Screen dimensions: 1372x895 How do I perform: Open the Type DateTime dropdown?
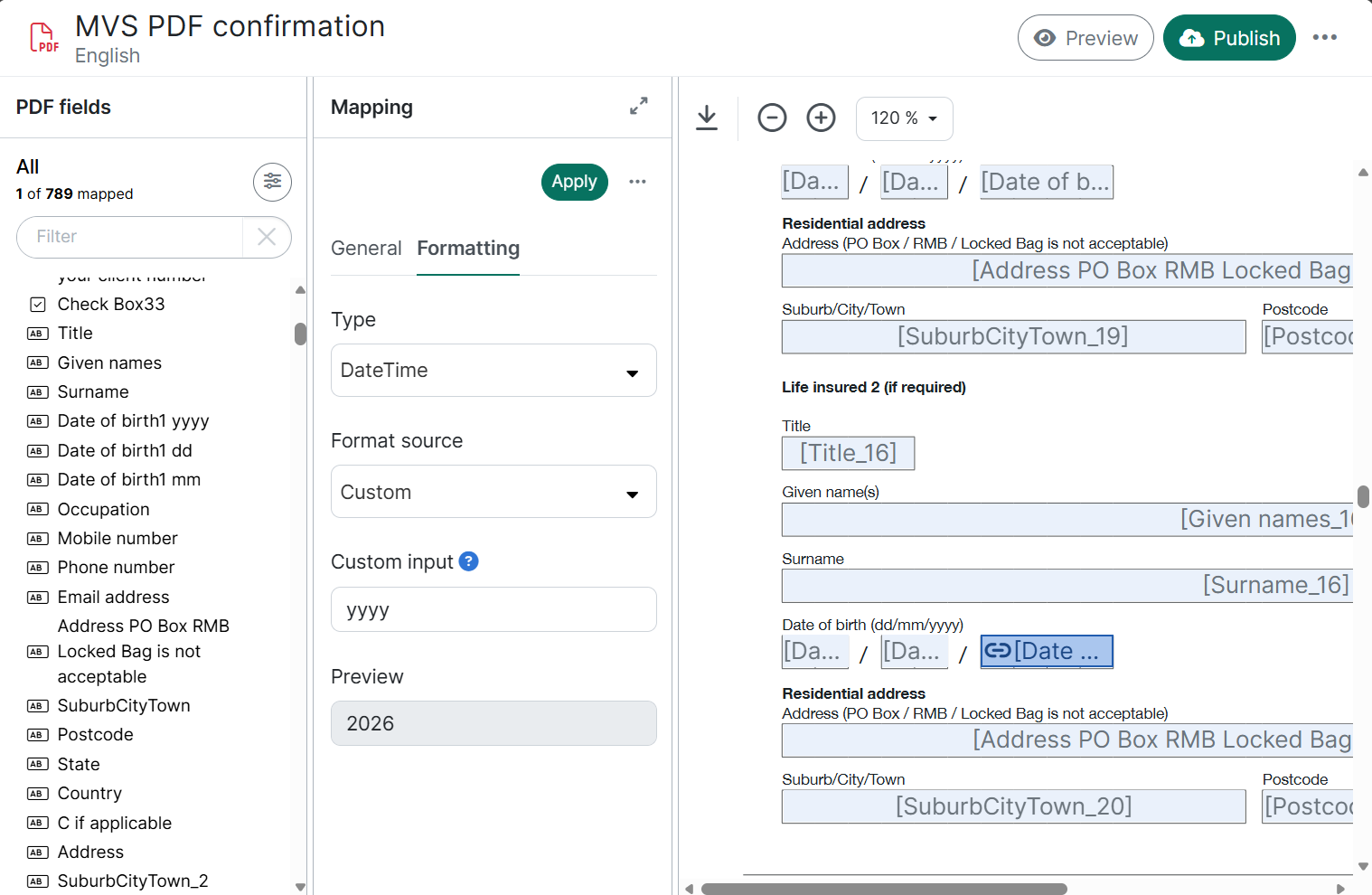493,370
